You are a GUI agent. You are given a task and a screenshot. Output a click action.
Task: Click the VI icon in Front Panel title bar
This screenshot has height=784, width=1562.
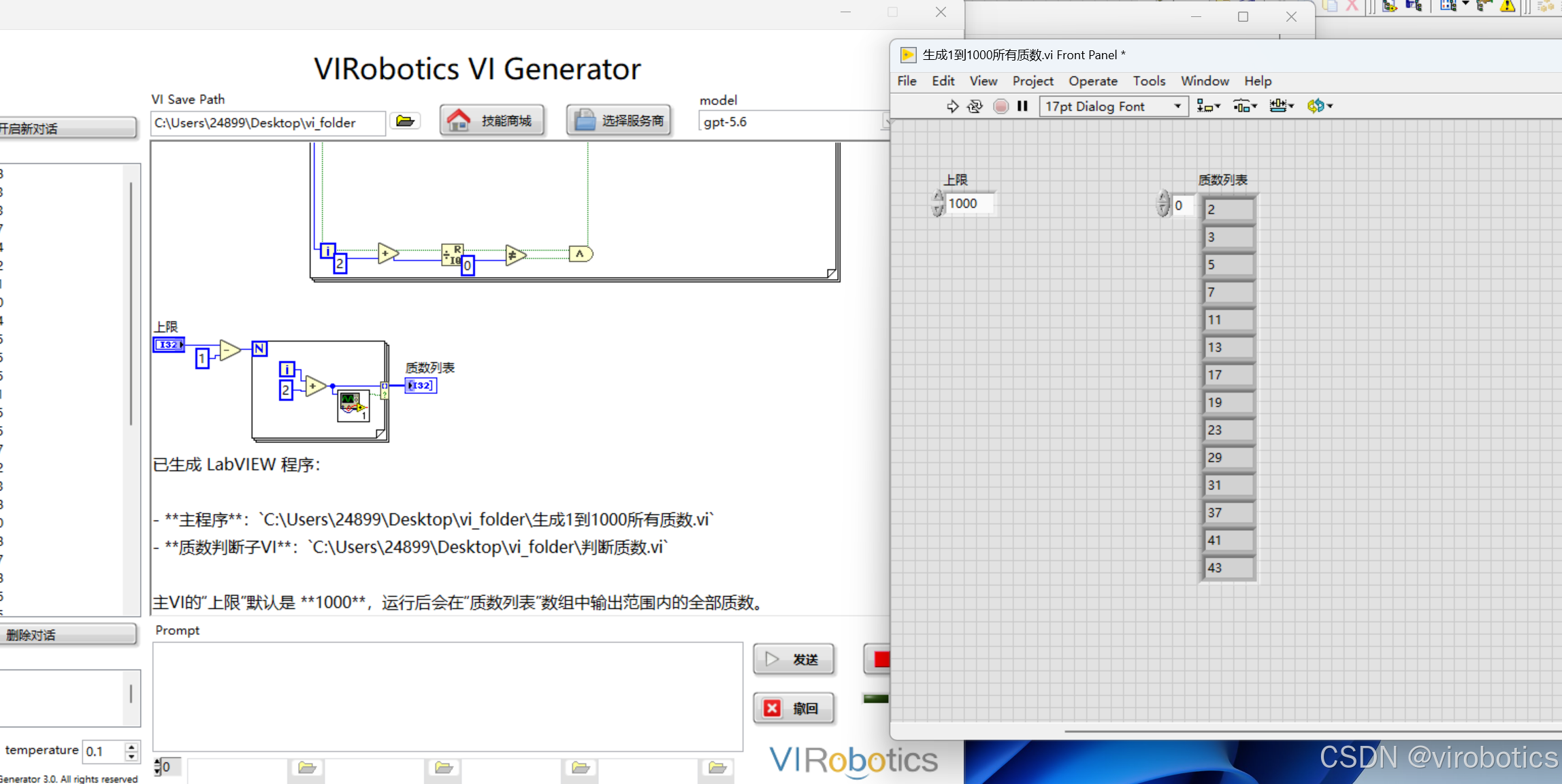click(x=907, y=54)
